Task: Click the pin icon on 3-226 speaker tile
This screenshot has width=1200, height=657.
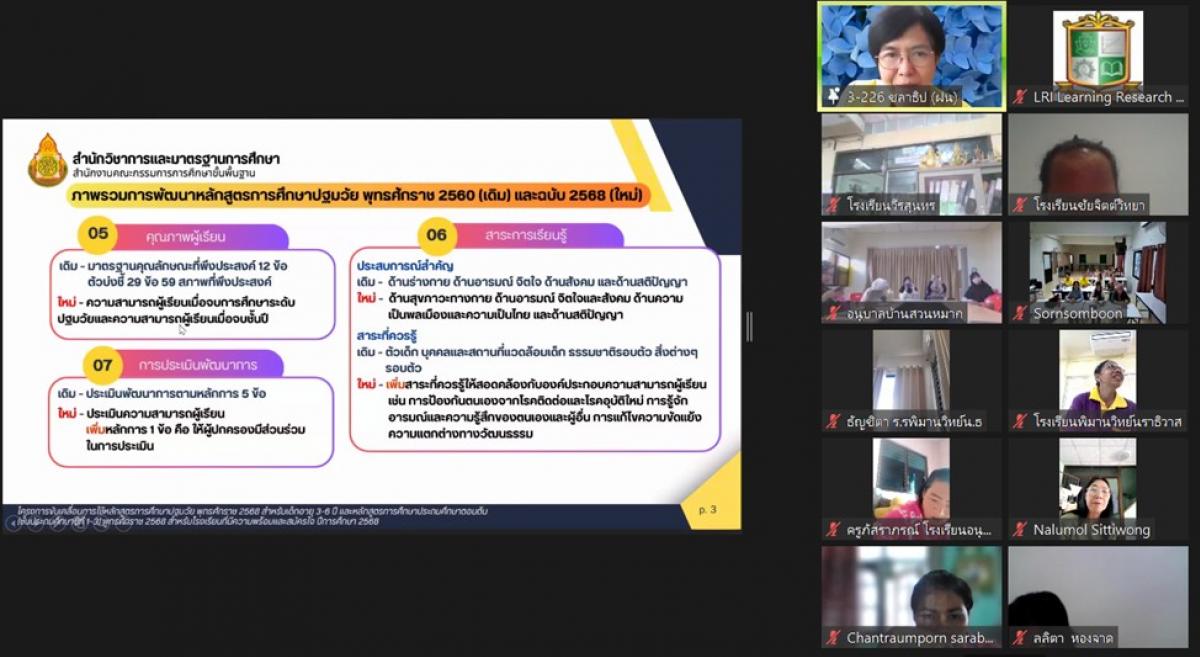Action: click(832, 97)
